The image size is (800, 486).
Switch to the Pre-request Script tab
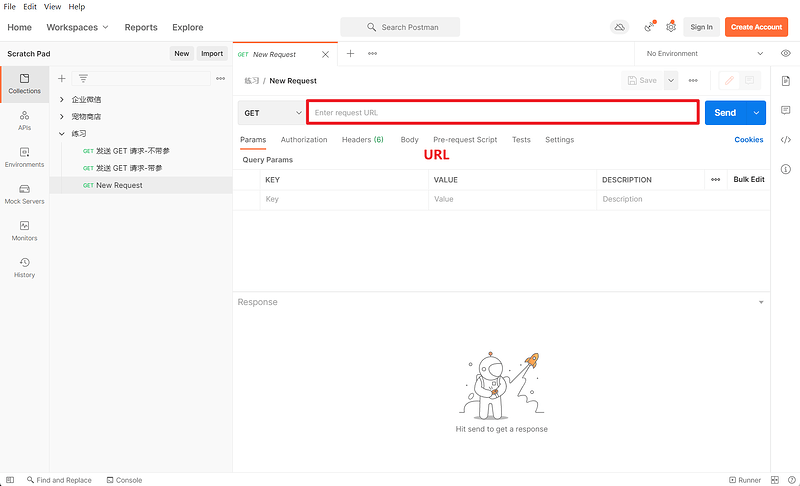[465, 140]
